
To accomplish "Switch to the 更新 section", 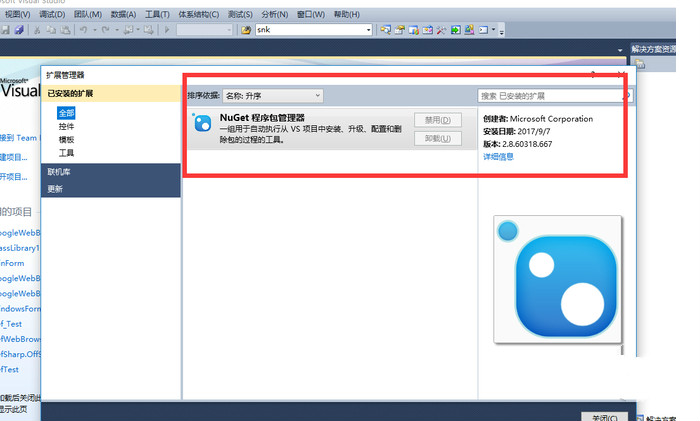I will point(111,189).
